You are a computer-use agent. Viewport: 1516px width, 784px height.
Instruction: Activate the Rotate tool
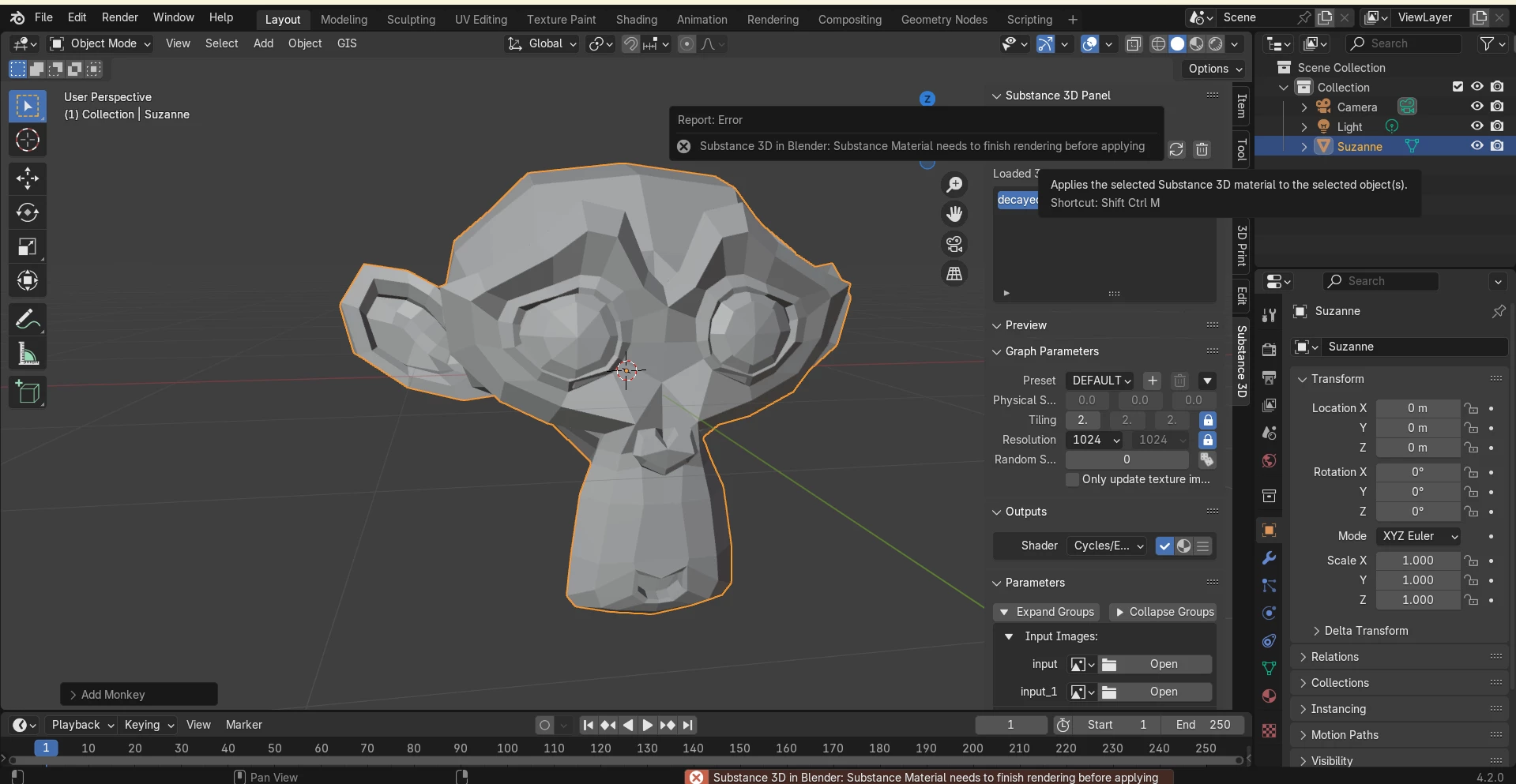point(28,212)
